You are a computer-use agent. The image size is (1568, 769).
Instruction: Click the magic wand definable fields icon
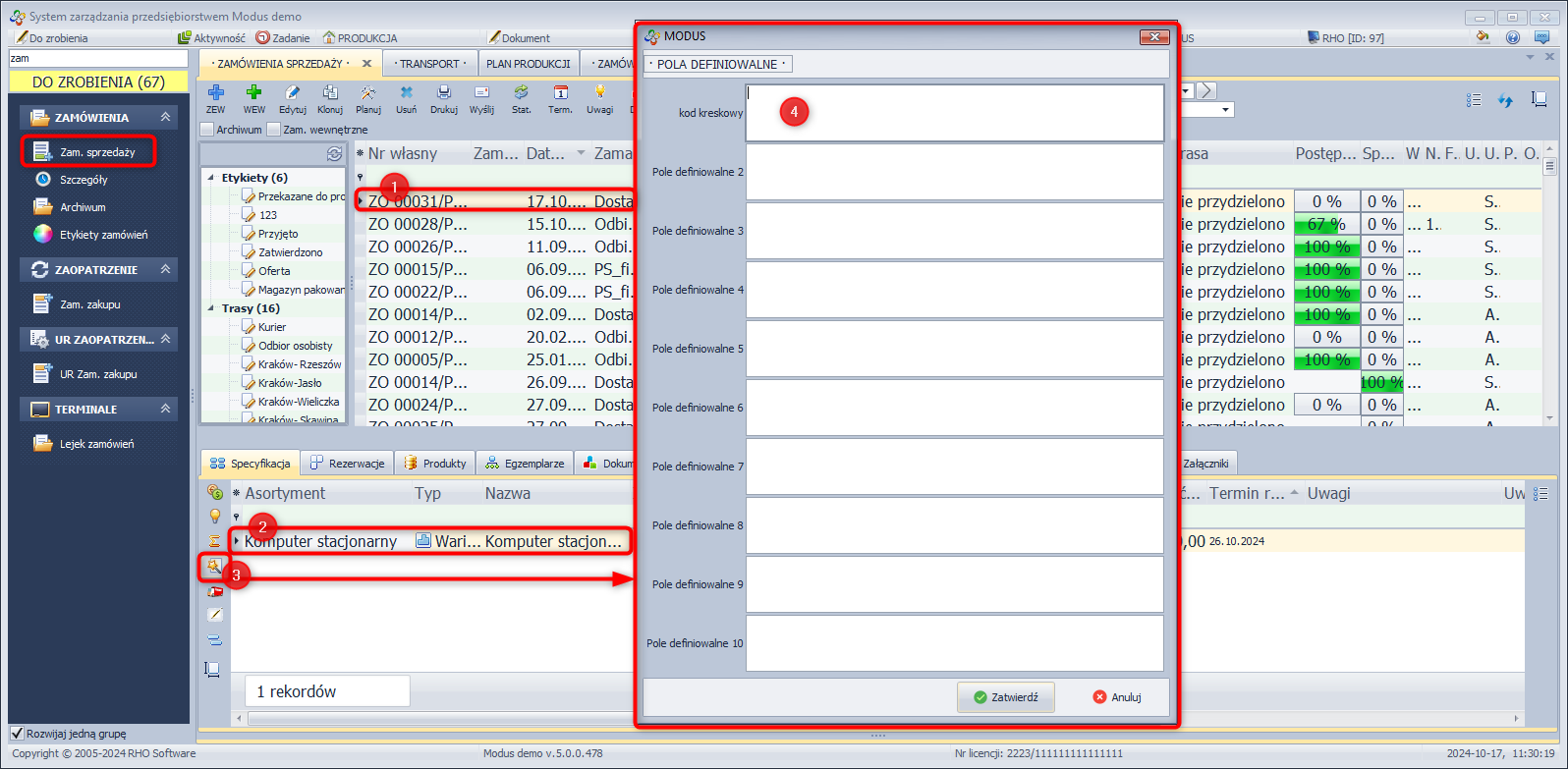pos(214,566)
